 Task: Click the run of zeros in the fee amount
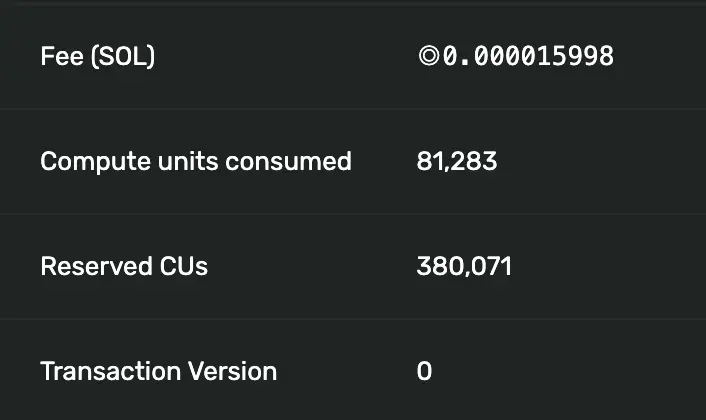504,56
